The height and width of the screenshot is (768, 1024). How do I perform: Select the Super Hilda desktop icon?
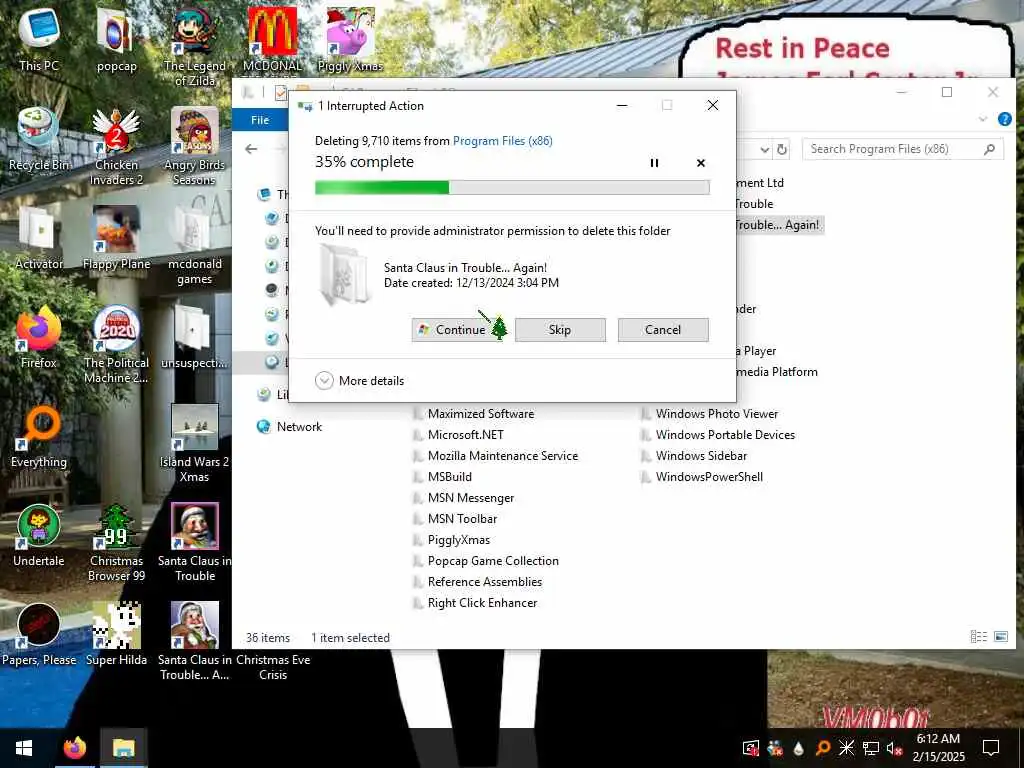coord(116,634)
